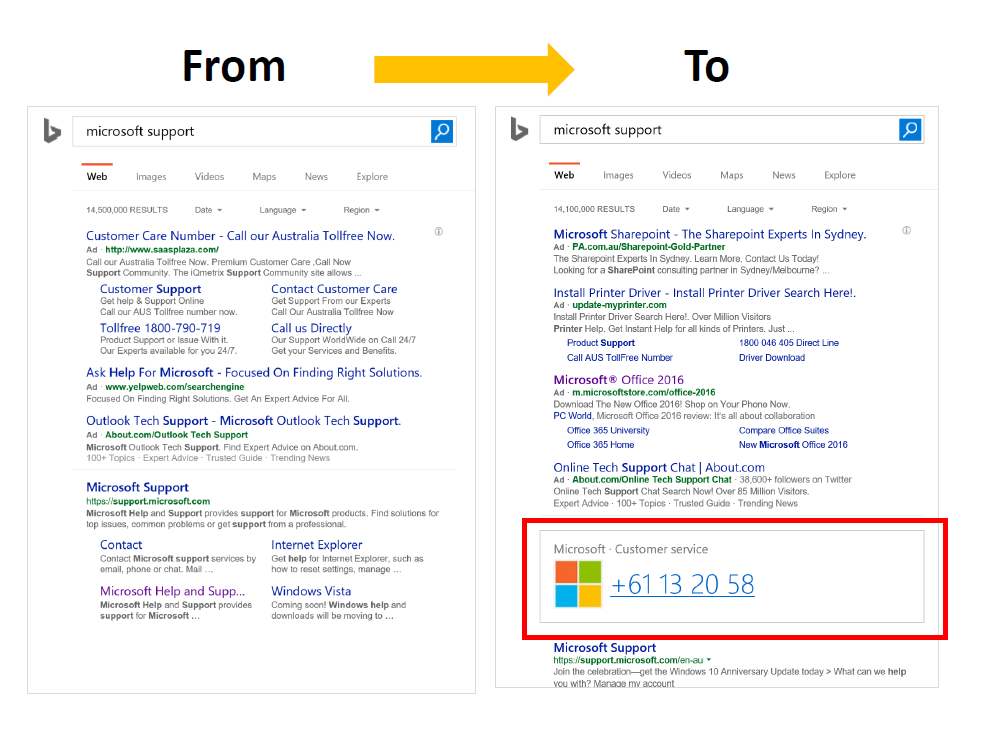Click the search magnifier button in the right panel
The image size is (985, 732).
(910, 130)
